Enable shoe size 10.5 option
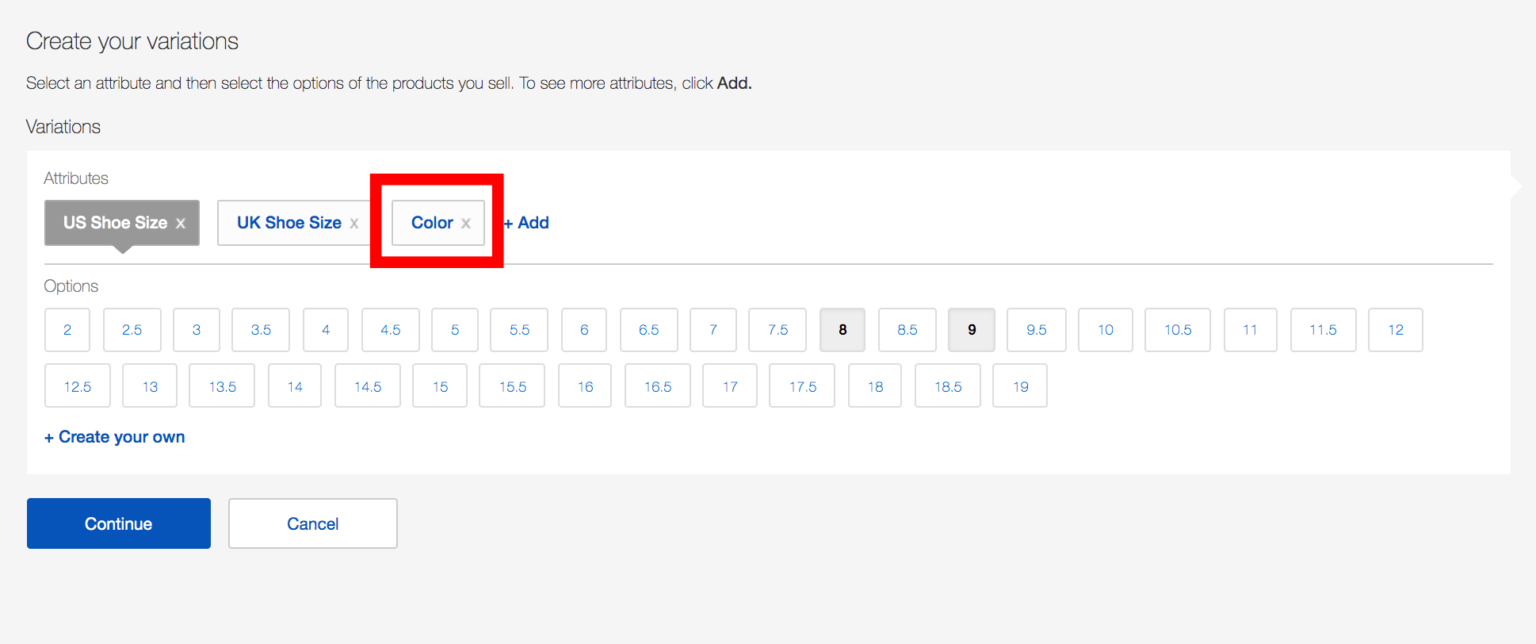1536x644 pixels. [1177, 330]
